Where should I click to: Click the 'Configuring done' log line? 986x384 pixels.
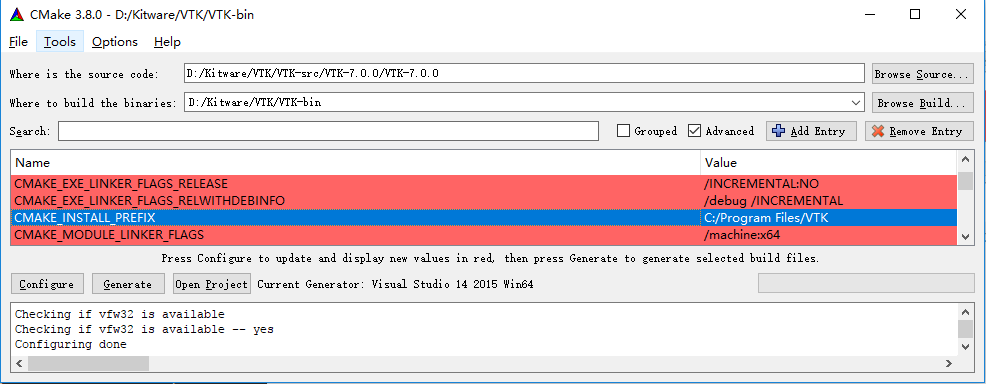70,344
